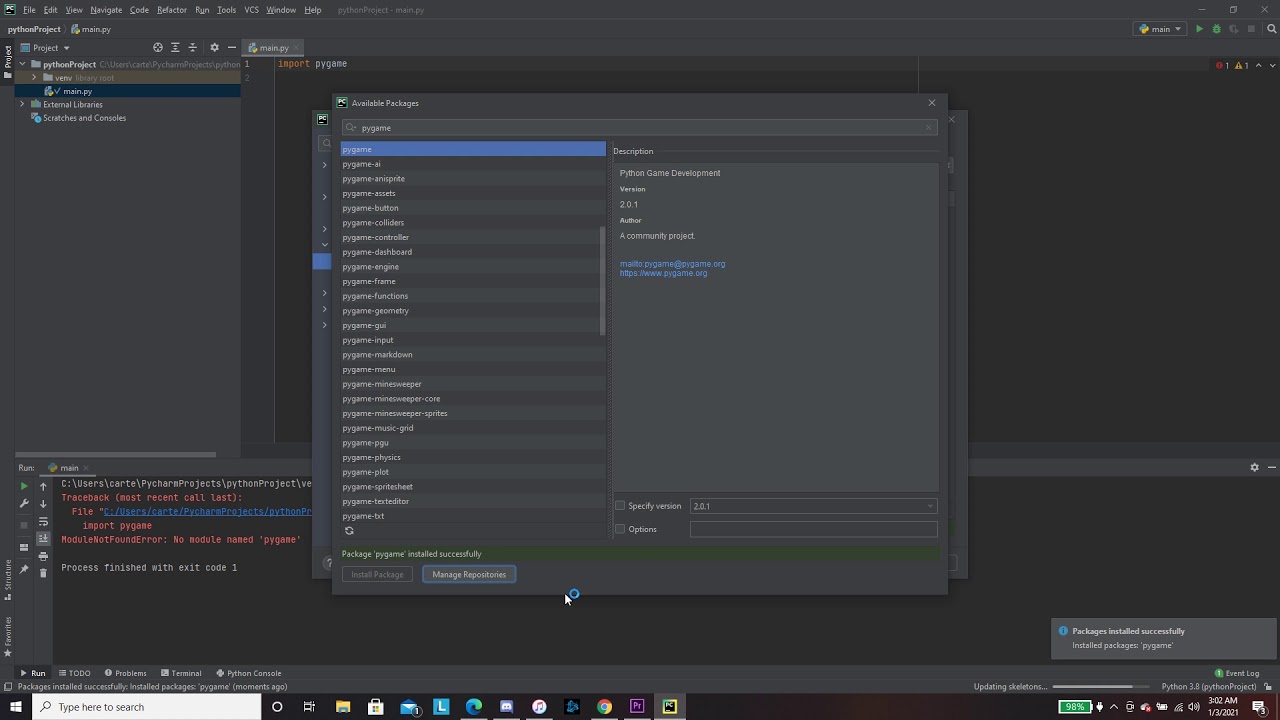
Task: Click the Manage Repositories button
Action: (469, 575)
